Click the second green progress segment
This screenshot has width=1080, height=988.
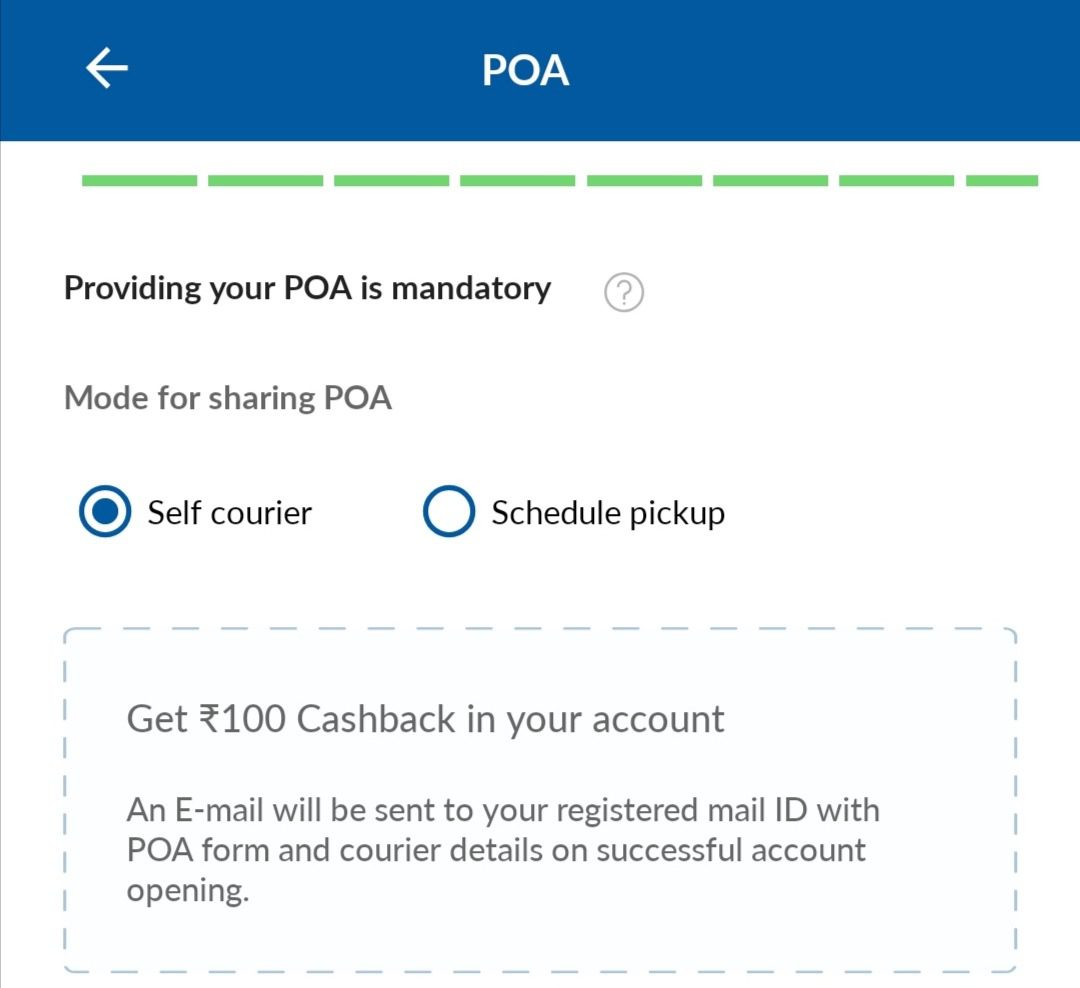click(265, 181)
